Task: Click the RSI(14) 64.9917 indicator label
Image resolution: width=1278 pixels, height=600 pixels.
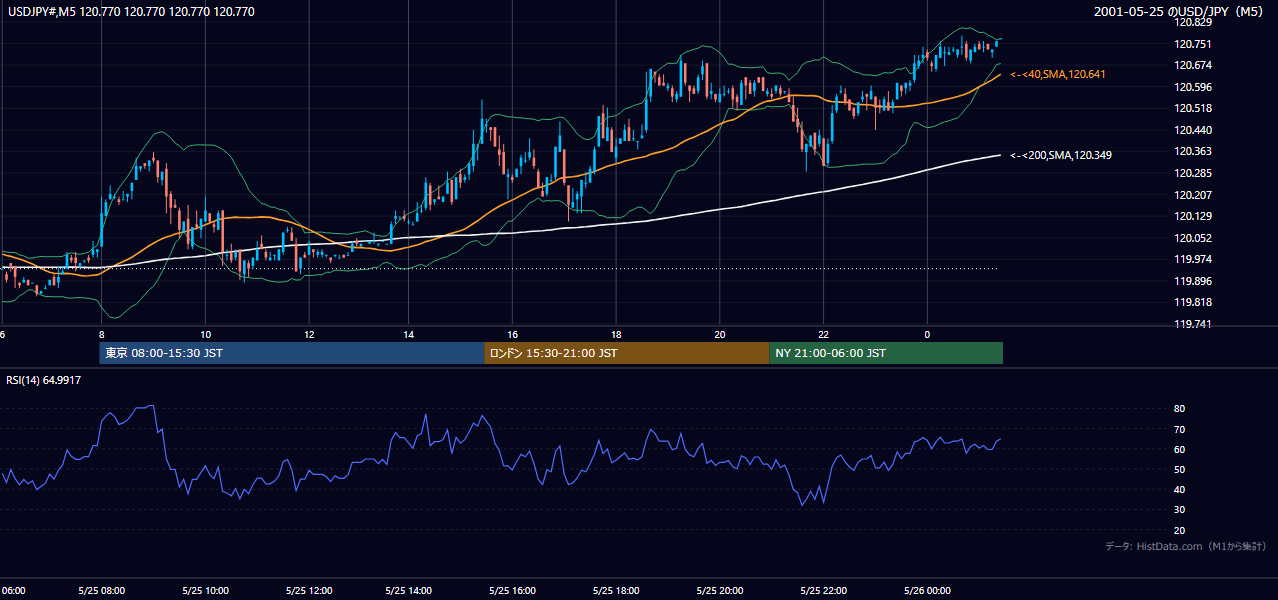Action: coord(44,380)
